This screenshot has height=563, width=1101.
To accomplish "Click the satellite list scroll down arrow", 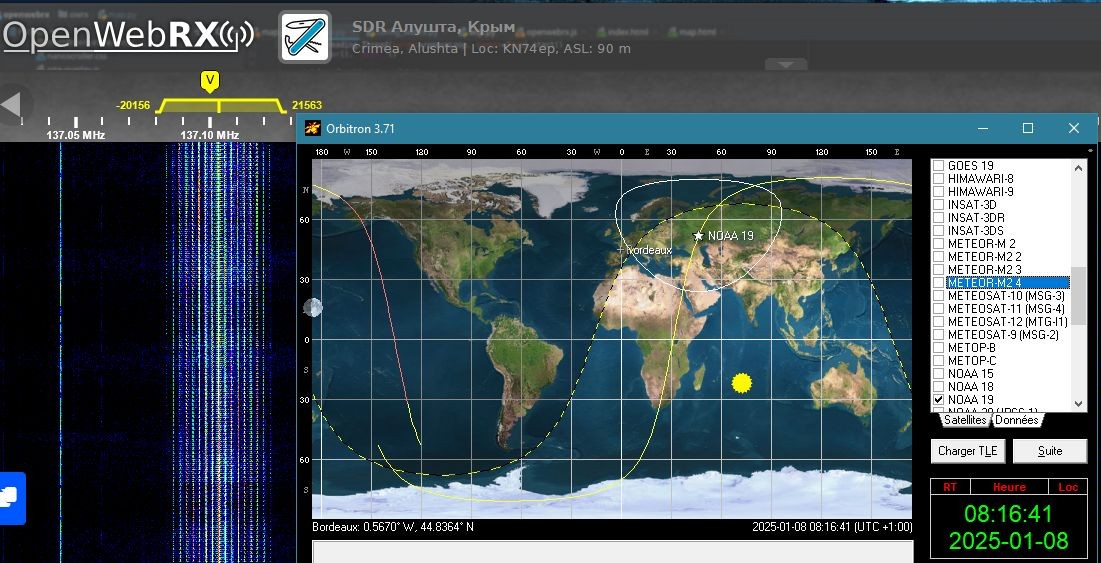I will [1079, 404].
